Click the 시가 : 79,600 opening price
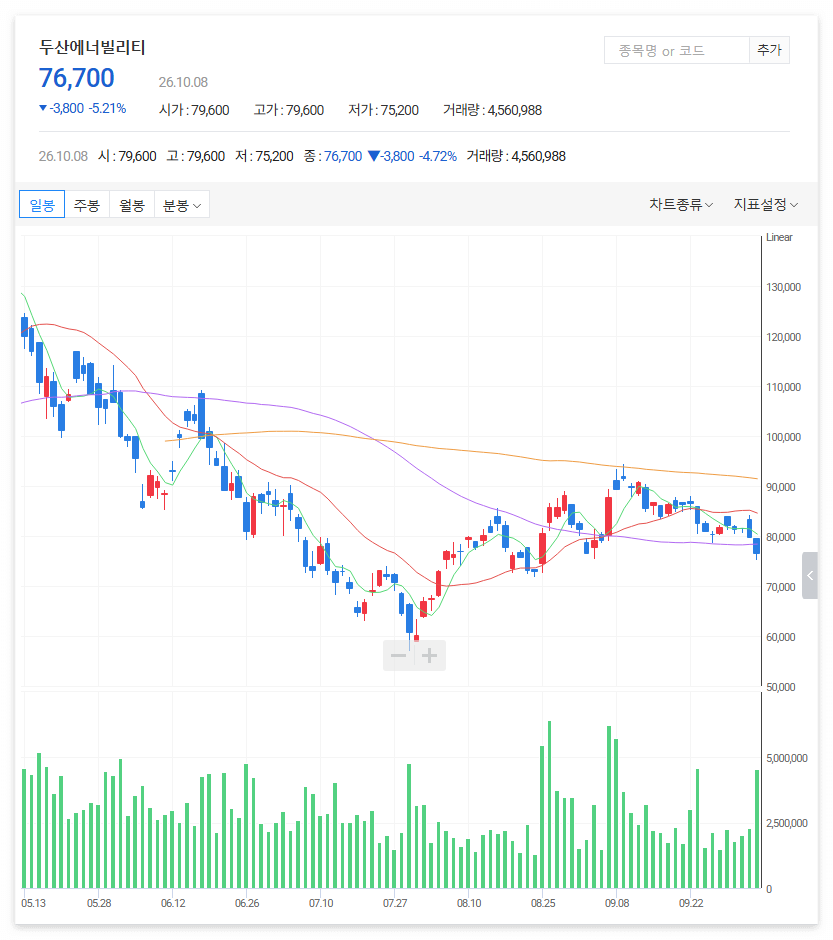This screenshot has height=940, width=833. click(x=194, y=110)
